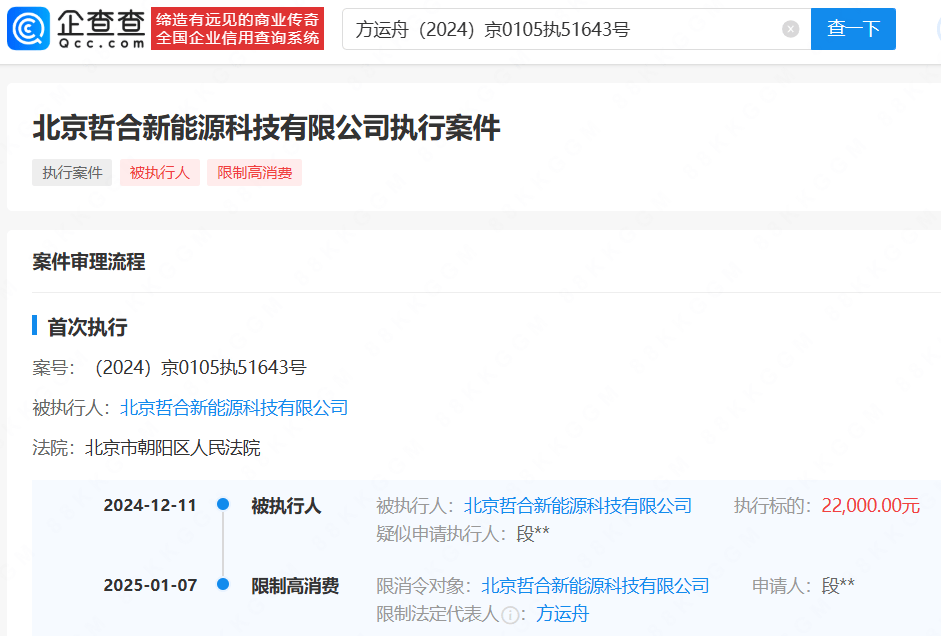Click the 首次执行 subsection heading
The height and width of the screenshot is (636, 941).
click(88, 327)
